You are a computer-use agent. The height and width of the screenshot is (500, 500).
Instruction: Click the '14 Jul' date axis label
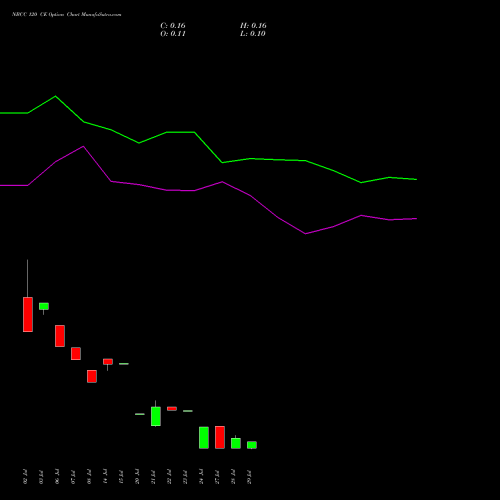pos(105,477)
